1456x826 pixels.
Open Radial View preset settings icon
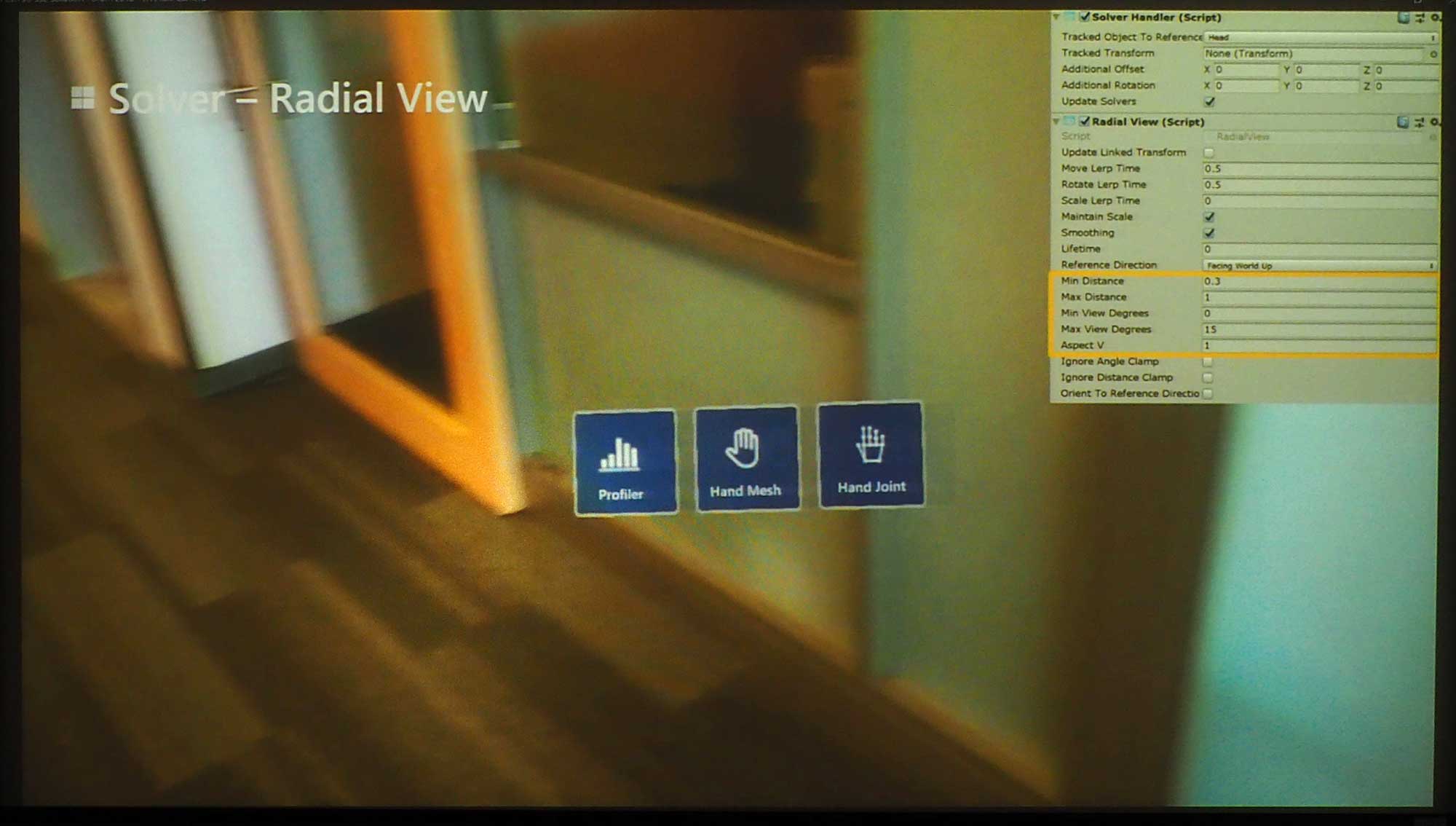click(1419, 122)
